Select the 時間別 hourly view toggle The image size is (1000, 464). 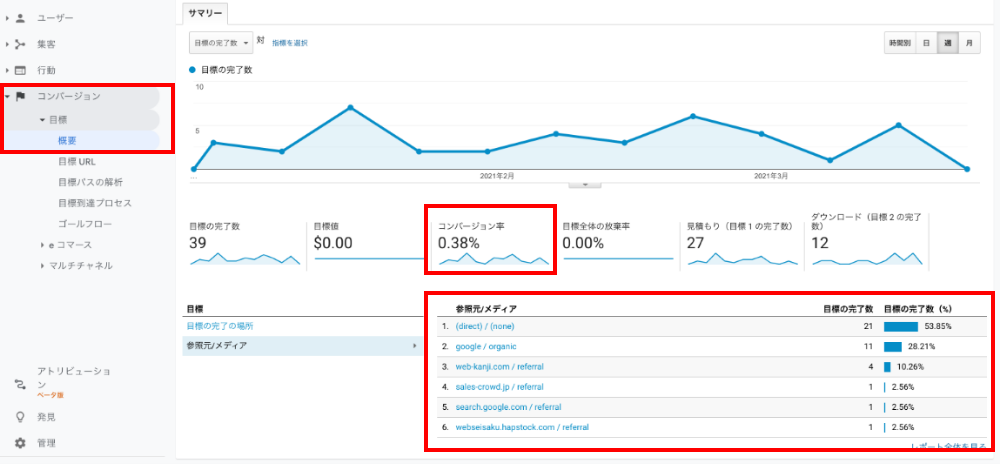coord(898,43)
